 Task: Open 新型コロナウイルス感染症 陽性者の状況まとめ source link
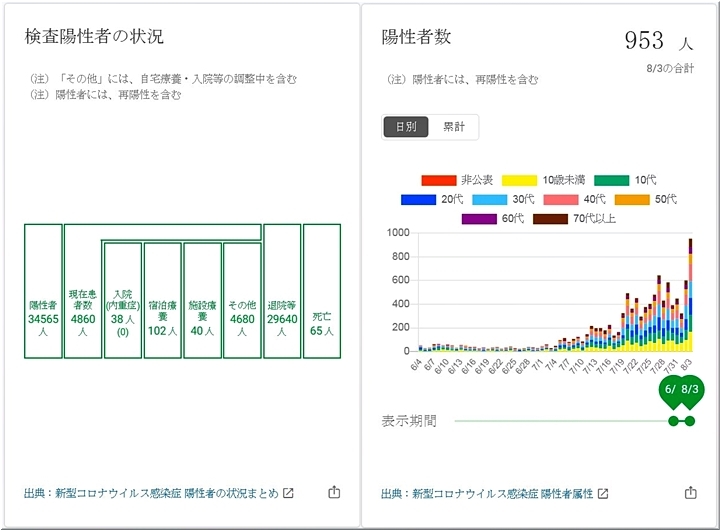(151, 493)
